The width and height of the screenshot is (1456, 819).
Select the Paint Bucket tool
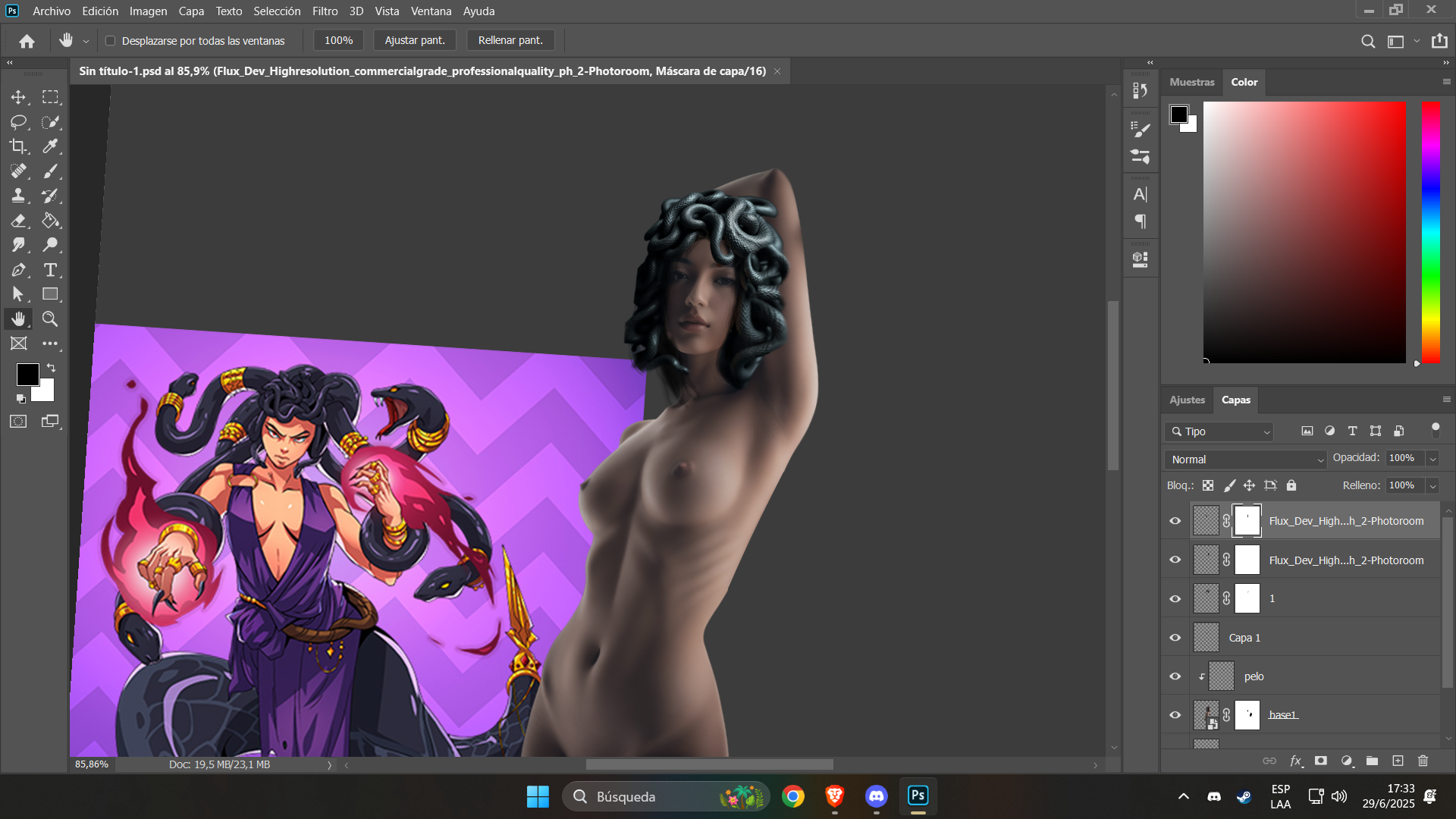50,221
